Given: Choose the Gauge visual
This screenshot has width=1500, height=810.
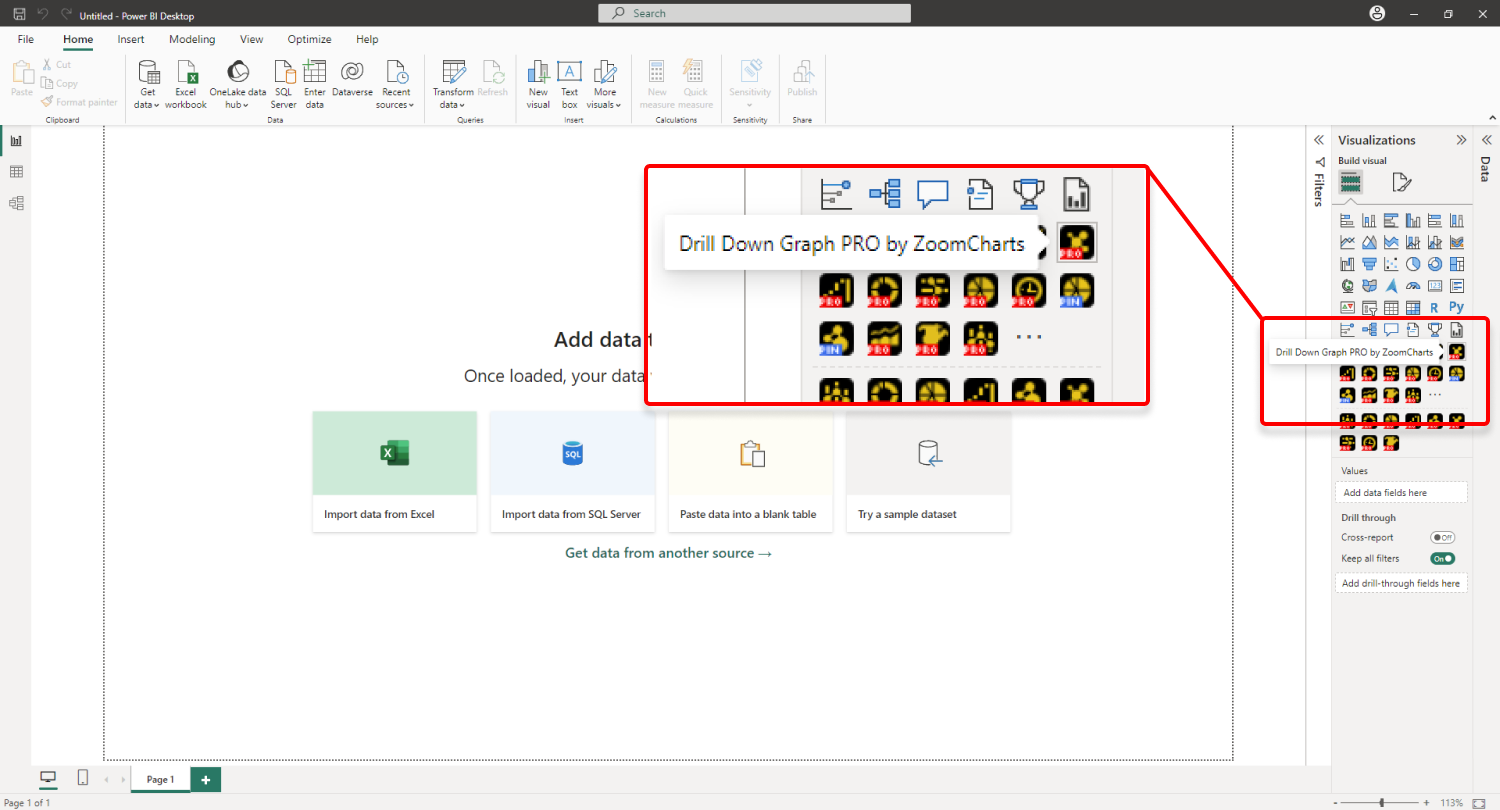Looking at the screenshot, I should coord(1413,286).
